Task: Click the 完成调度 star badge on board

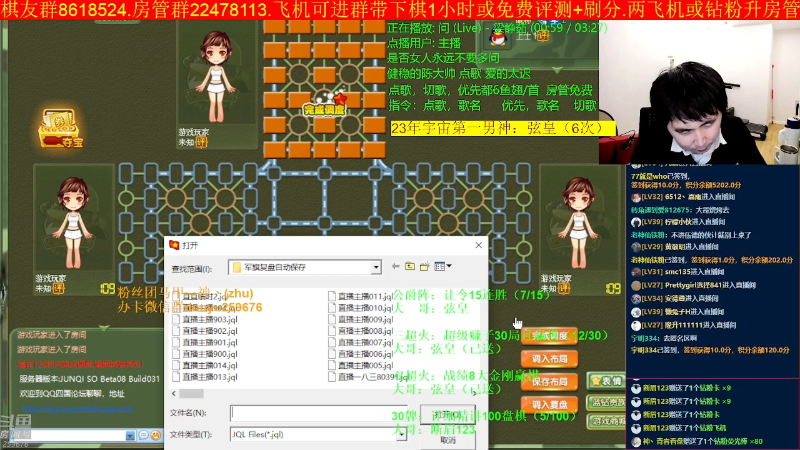Action: 325,105
